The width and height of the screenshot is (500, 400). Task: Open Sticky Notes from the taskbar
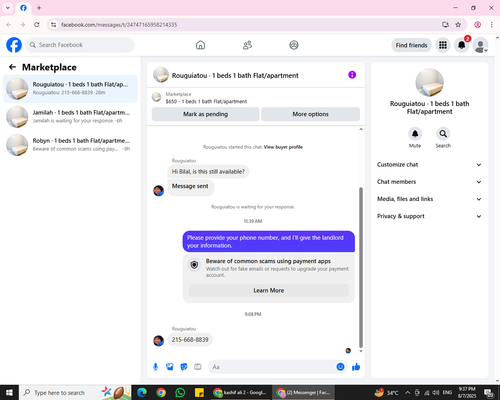[x=199, y=393]
